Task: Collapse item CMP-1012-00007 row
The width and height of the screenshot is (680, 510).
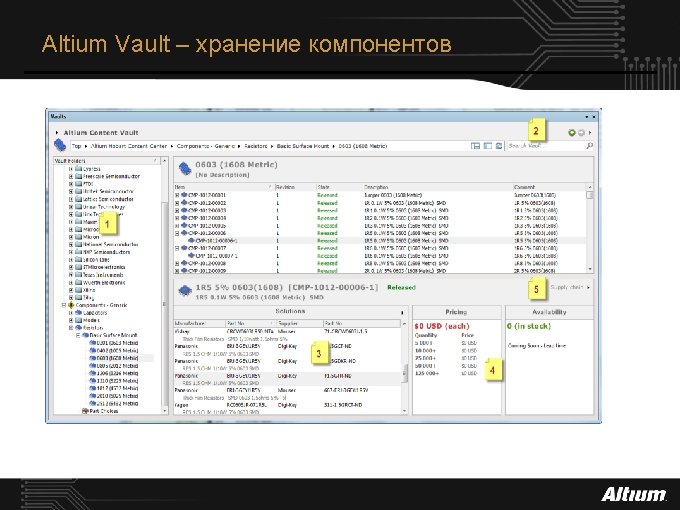Action: 177,248
